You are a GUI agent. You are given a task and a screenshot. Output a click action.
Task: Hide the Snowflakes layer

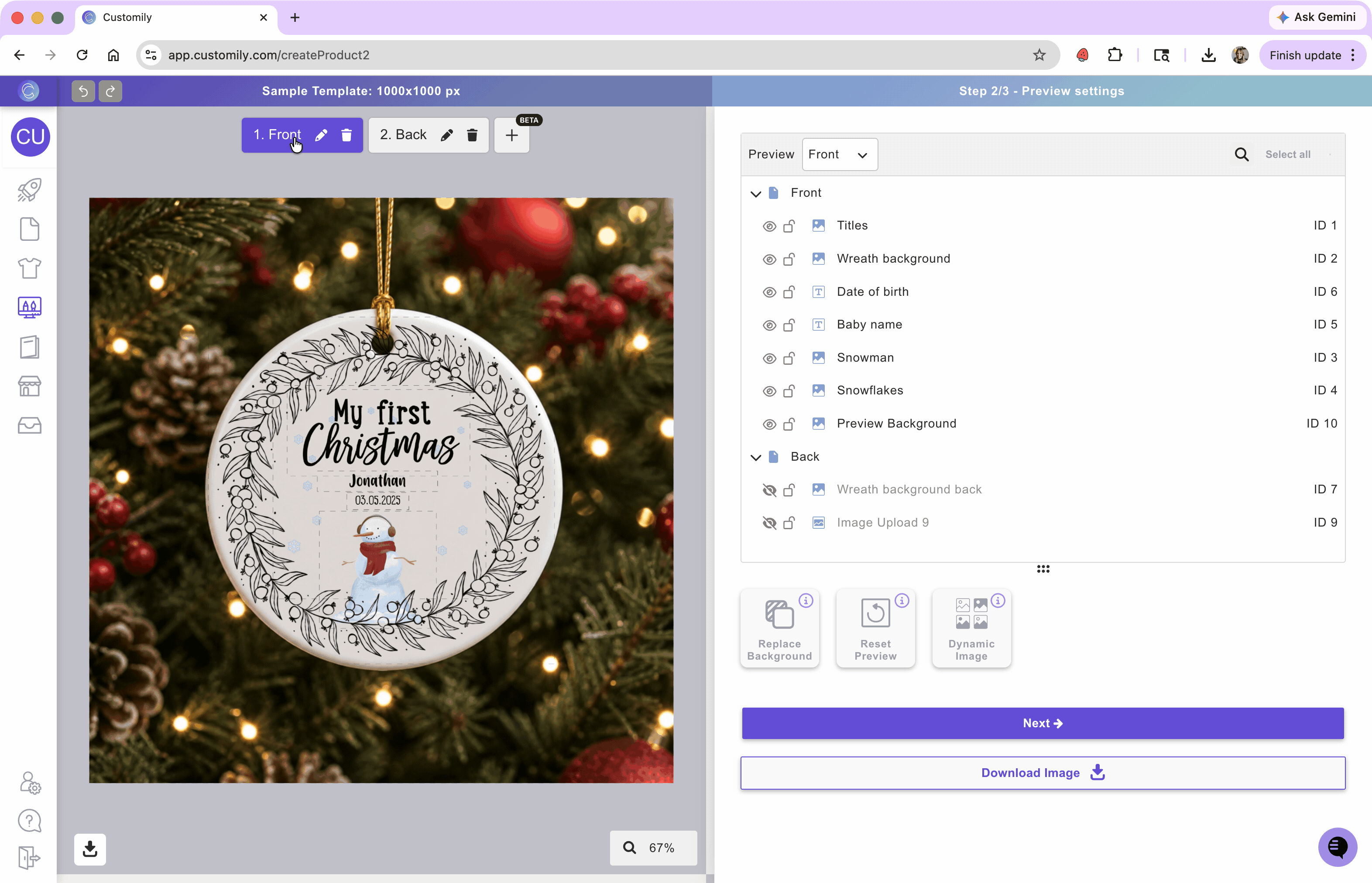[769, 391]
